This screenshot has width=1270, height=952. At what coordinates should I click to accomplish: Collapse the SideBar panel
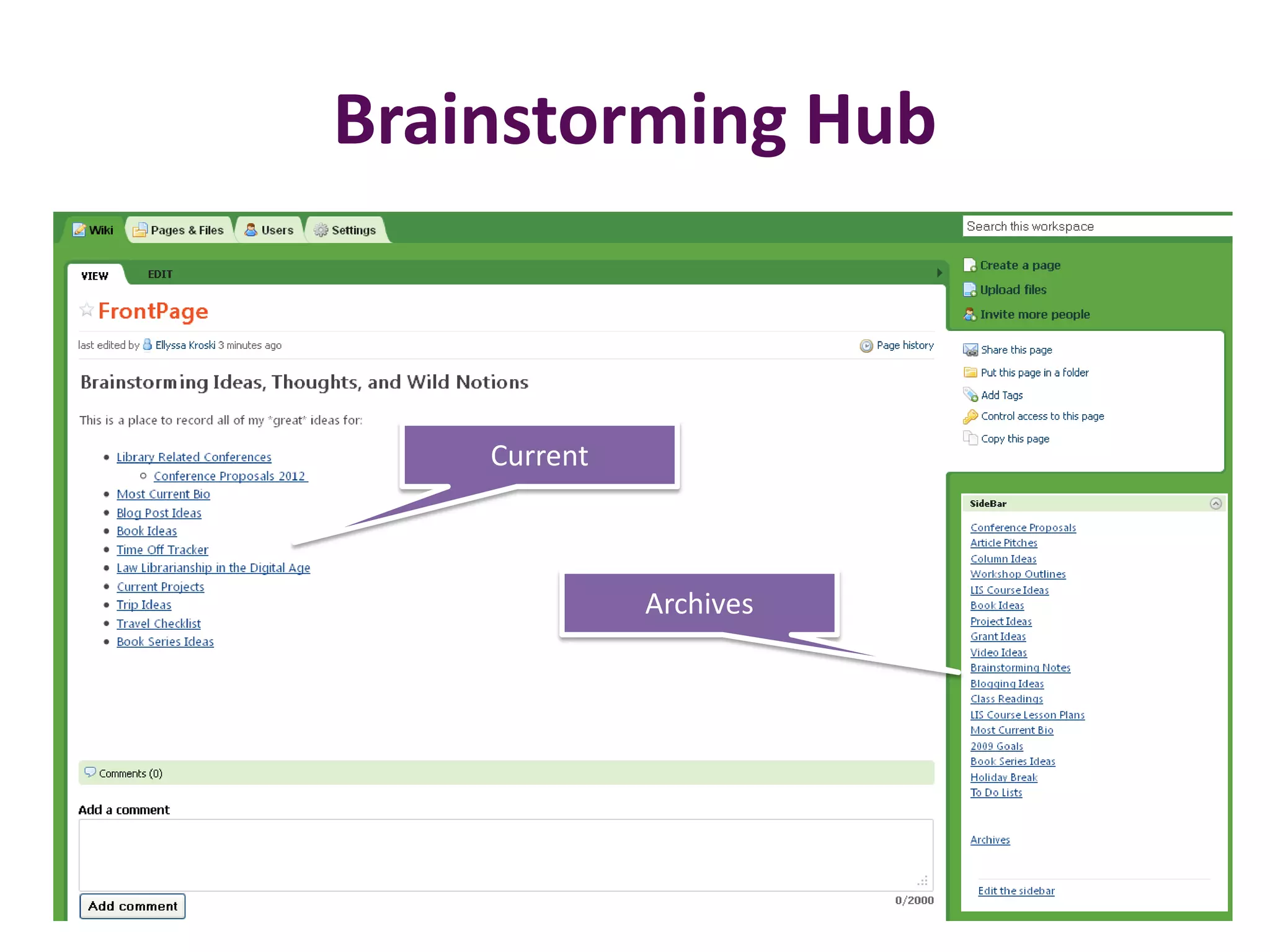coord(1215,504)
